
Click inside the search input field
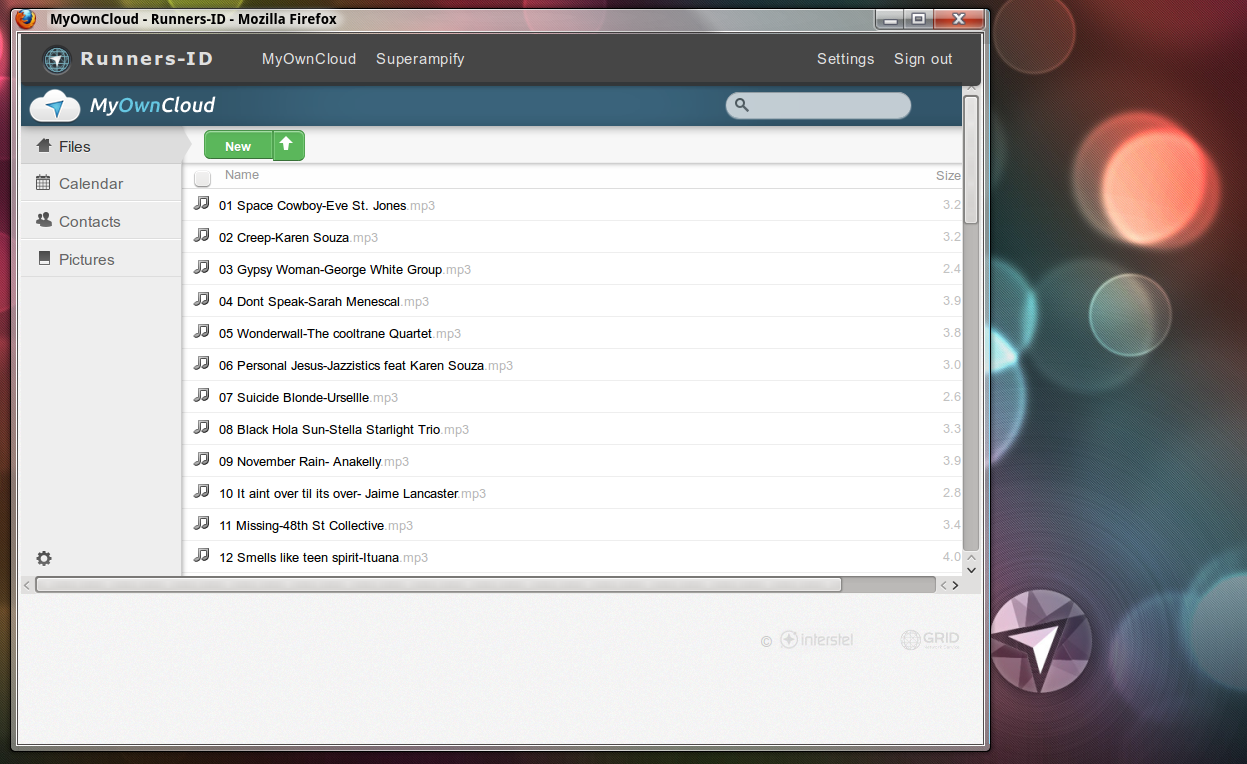818,105
